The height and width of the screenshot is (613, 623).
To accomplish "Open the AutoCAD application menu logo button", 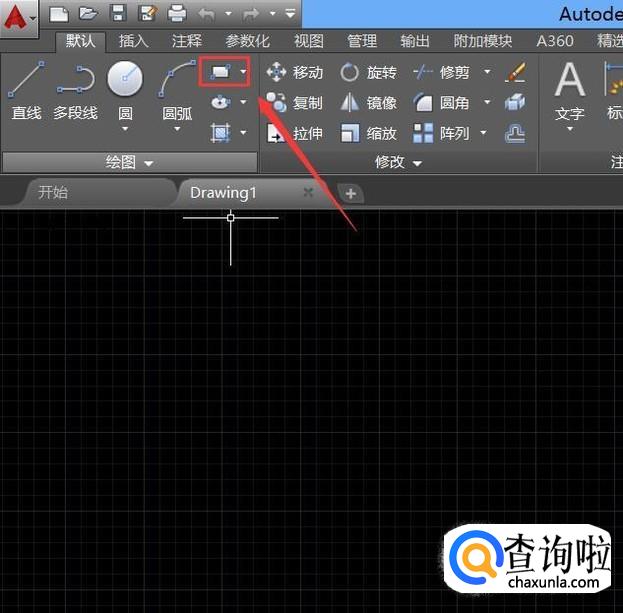I will pyautogui.click(x=19, y=17).
